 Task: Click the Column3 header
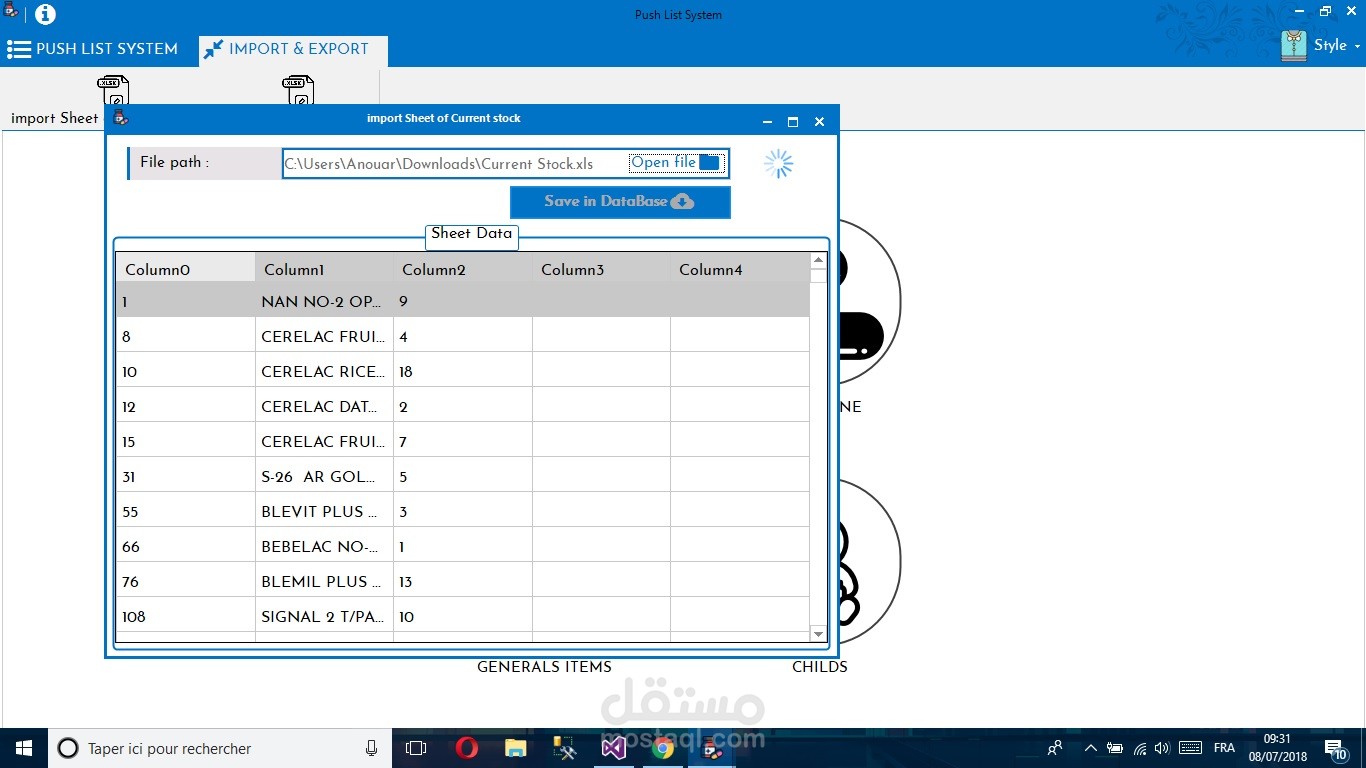(x=601, y=270)
